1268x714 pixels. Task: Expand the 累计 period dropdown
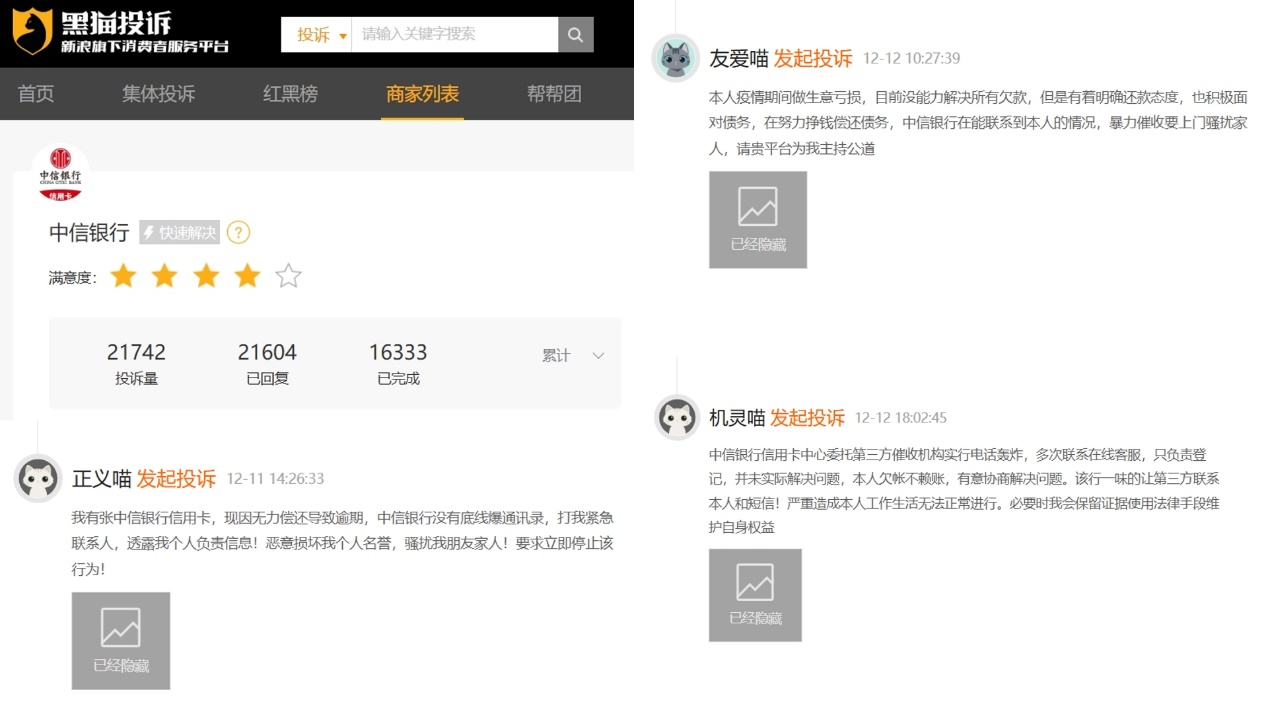coord(573,356)
